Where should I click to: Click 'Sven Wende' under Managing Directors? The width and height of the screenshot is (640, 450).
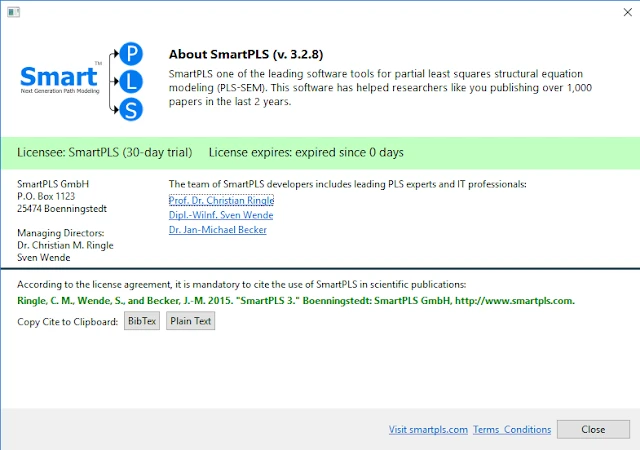coord(44,258)
